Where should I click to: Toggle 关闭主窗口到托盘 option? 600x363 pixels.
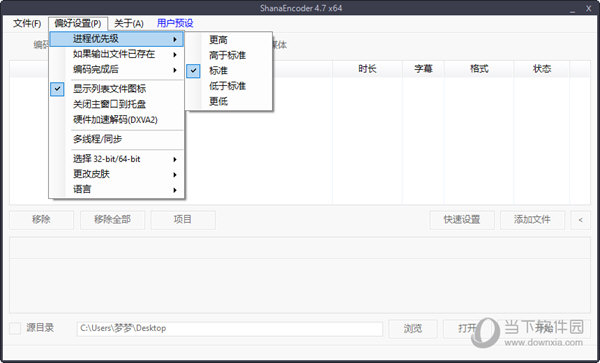pyautogui.click(x=117, y=104)
